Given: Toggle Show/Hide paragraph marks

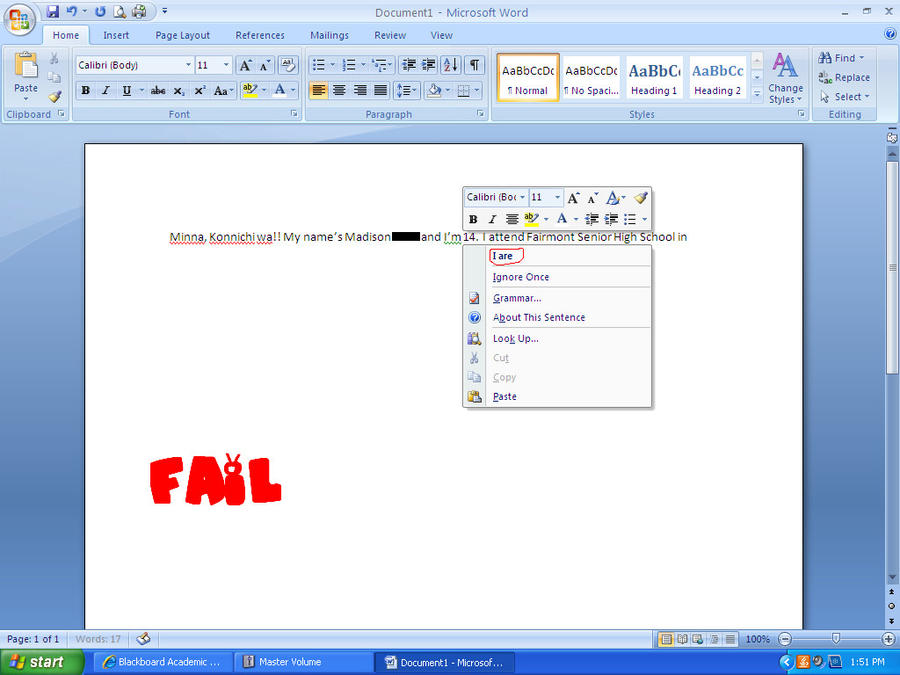Looking at the screenshot, I should coord(474,65).
